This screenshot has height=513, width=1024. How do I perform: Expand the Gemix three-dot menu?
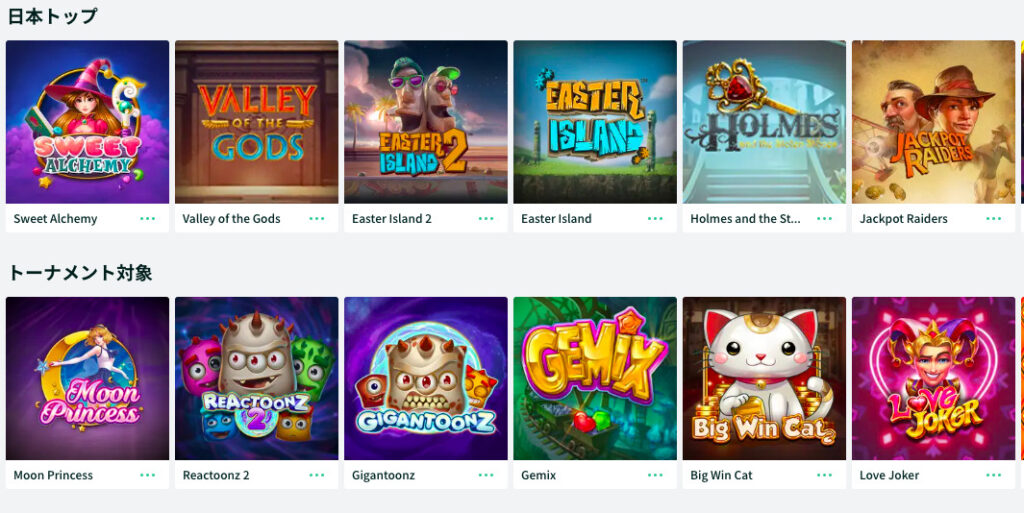point(655,475)
